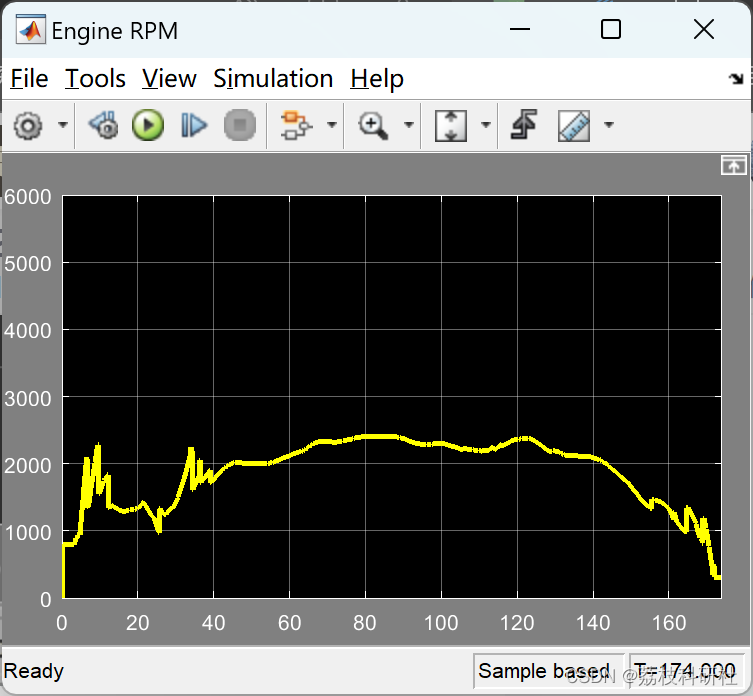
Task: Click the 3000 y-axis label
Action: tap(28, 399)
